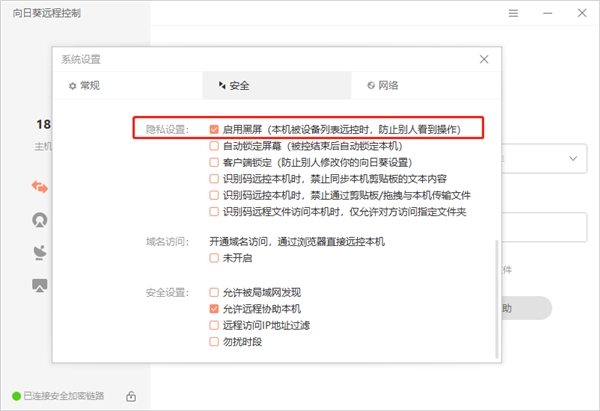Check 禁止通过剪贴板/拖拽与本机传输文件 option

(x=214, y=195)
